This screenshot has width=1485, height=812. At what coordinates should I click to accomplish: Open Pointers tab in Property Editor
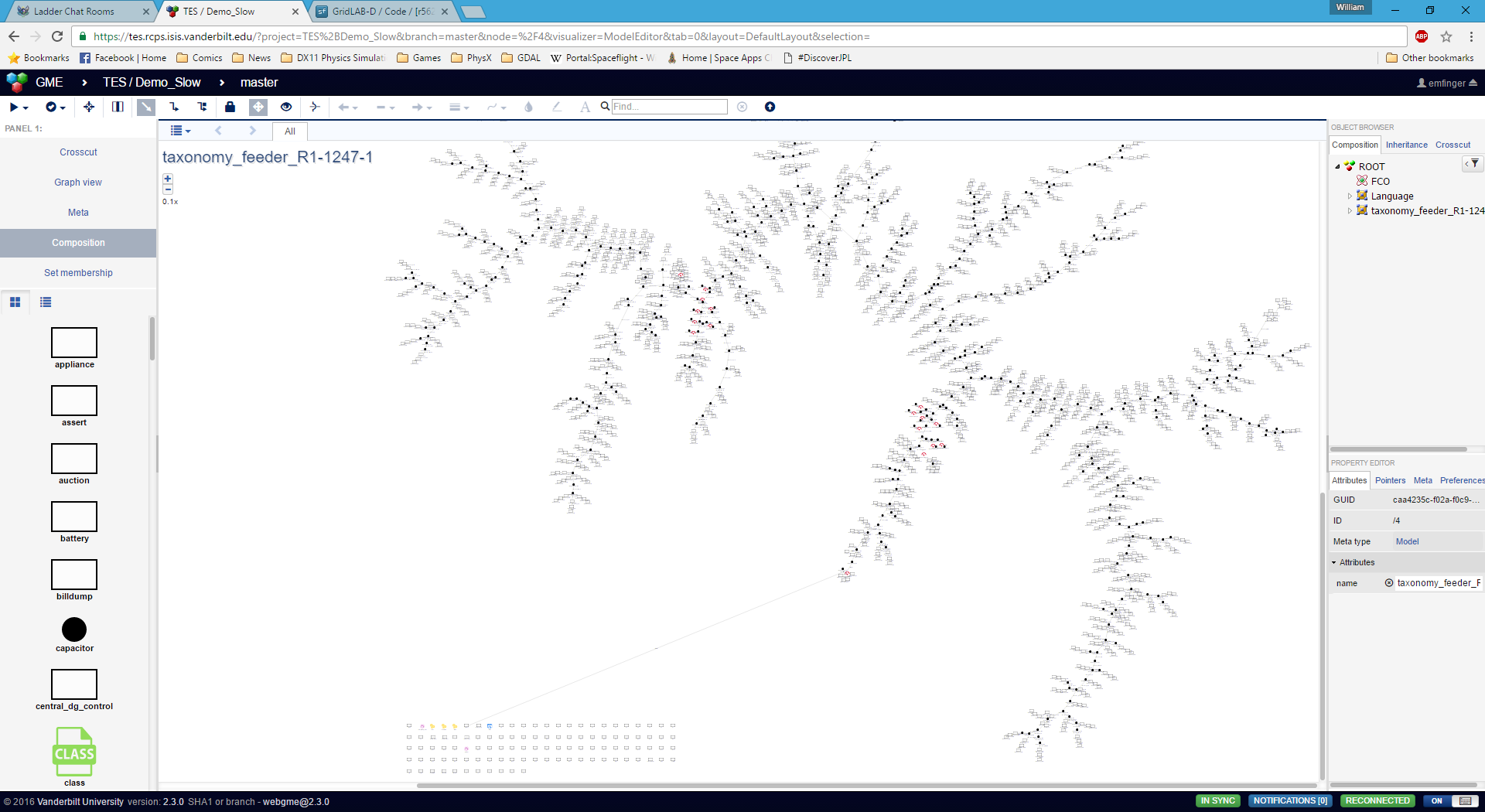[1390, 480]
